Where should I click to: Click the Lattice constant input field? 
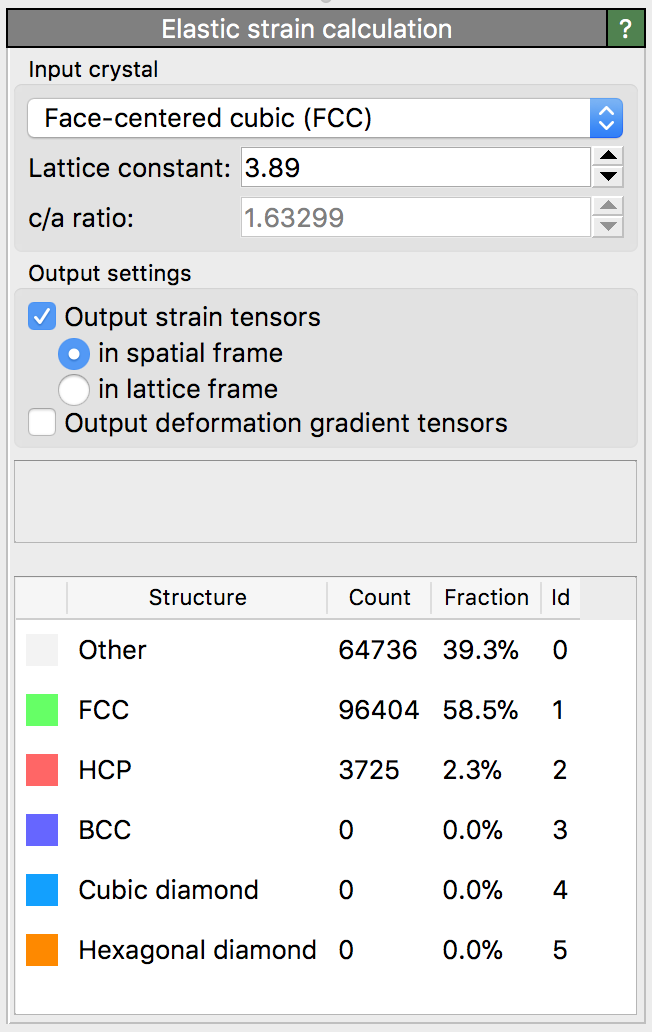tap(415, 167)
